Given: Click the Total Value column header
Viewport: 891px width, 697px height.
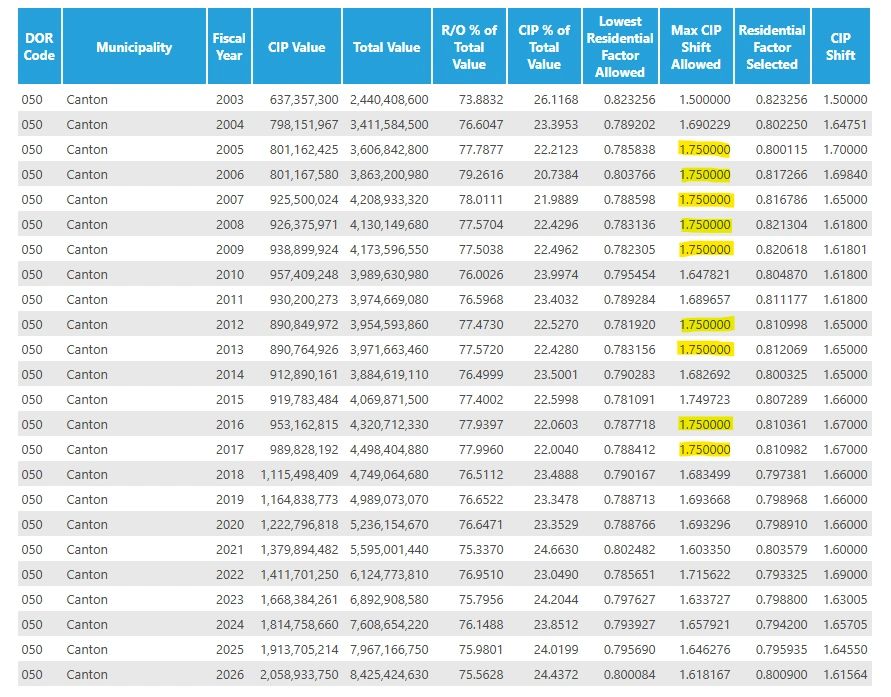Looking at the screenshot, I should [386, 47].
